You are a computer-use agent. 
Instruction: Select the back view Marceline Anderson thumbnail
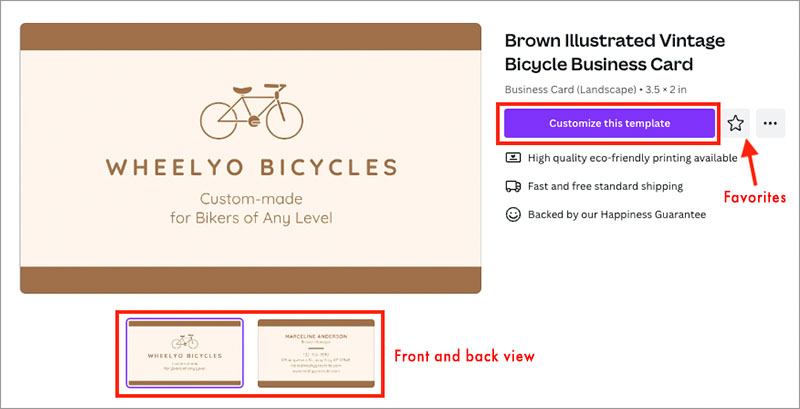pyautogui.click(x=316, y=353)
